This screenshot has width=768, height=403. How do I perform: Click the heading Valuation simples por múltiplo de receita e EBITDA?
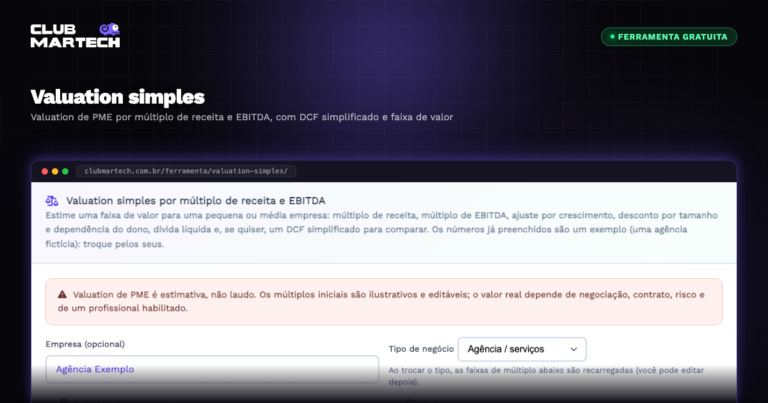click(x=195, y=200)
